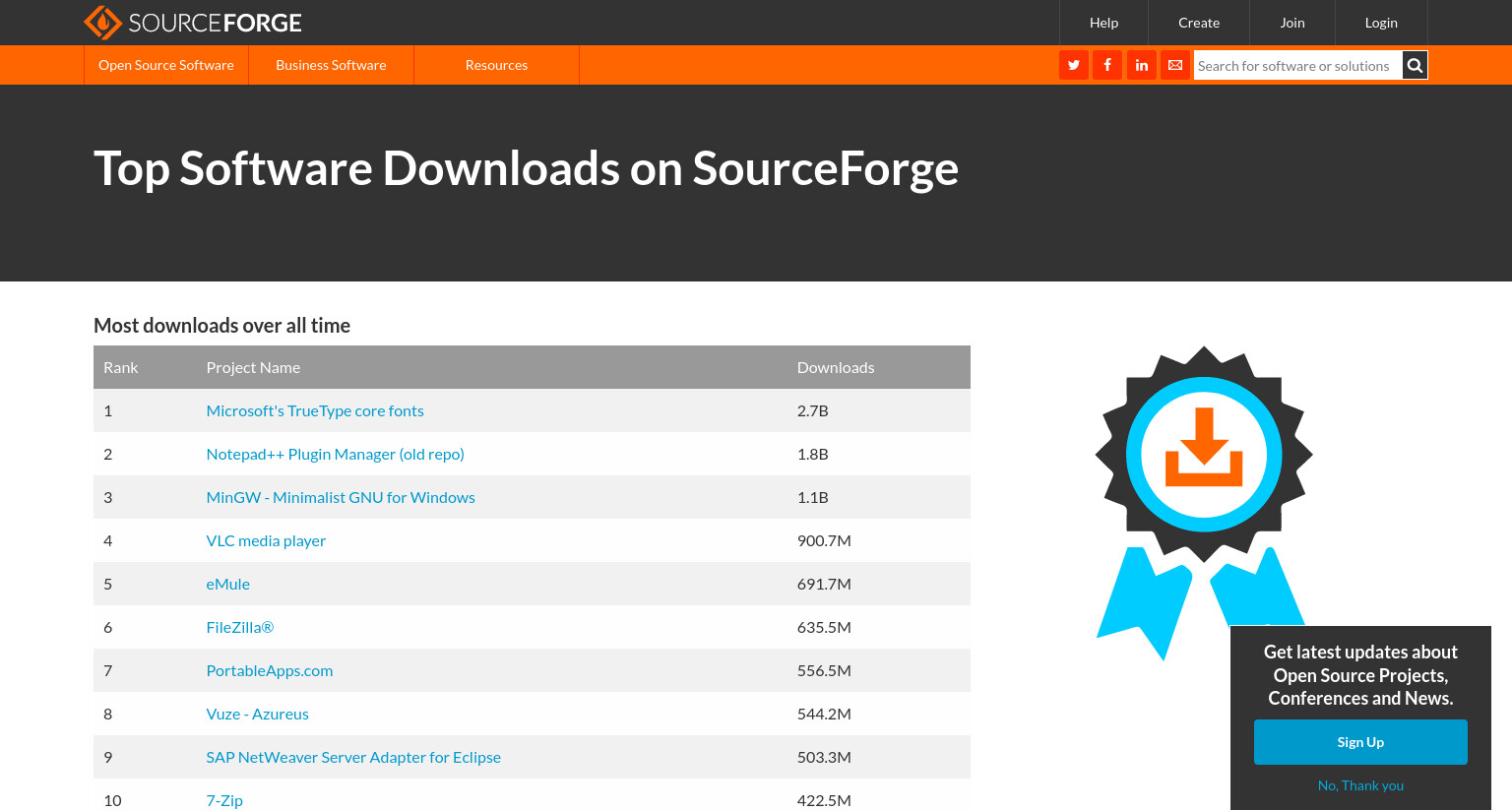Open the LinkedIn share icon
This screenshot has height=811, width=1512.
pos(1142,65)
